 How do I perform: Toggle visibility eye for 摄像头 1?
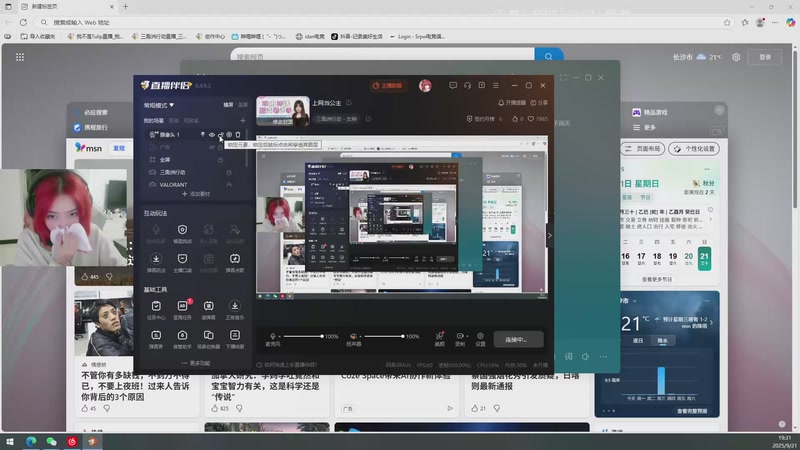[212, 135]
